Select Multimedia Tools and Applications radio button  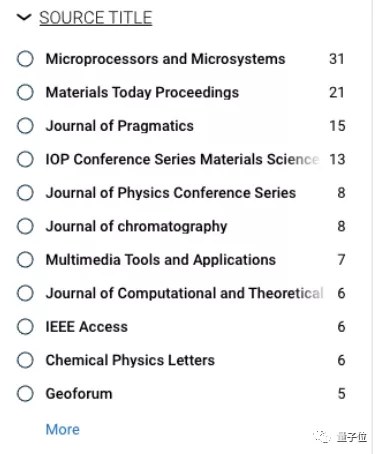[x=25, y=260]
